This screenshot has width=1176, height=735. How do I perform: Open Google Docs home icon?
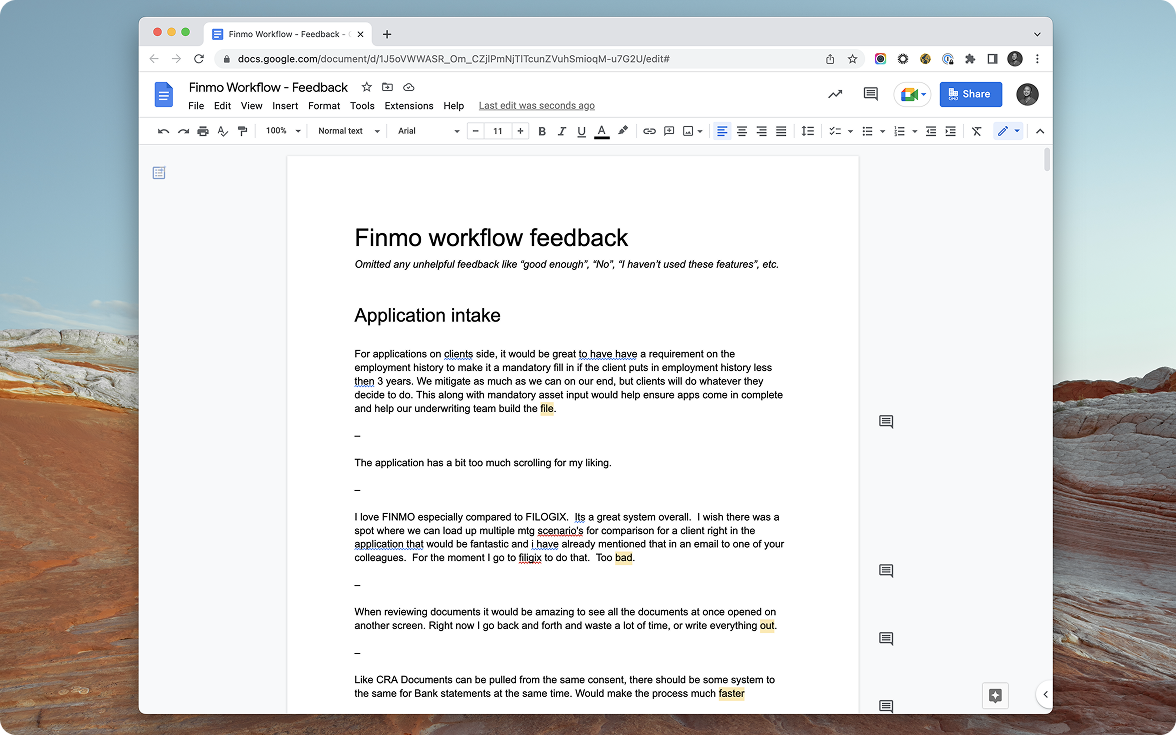click(x=164, y=94)
